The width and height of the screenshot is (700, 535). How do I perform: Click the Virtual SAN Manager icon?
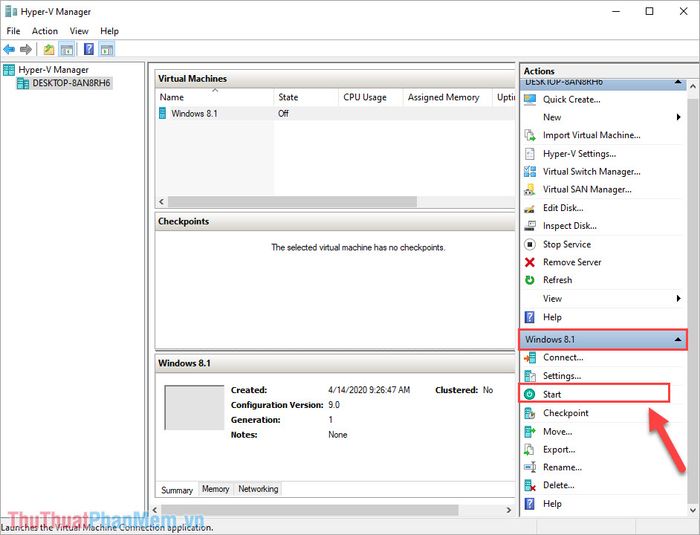(x=530, y=189)
